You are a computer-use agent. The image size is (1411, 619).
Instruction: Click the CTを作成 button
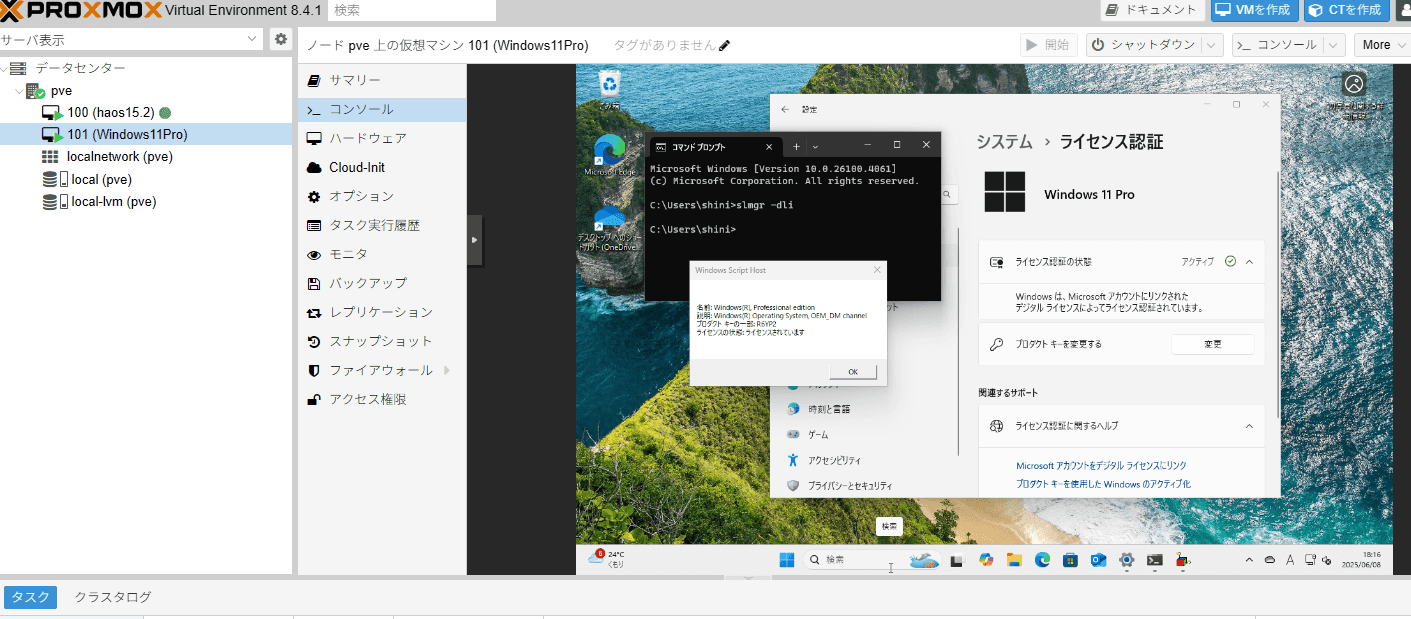(x=1346, y=10)
